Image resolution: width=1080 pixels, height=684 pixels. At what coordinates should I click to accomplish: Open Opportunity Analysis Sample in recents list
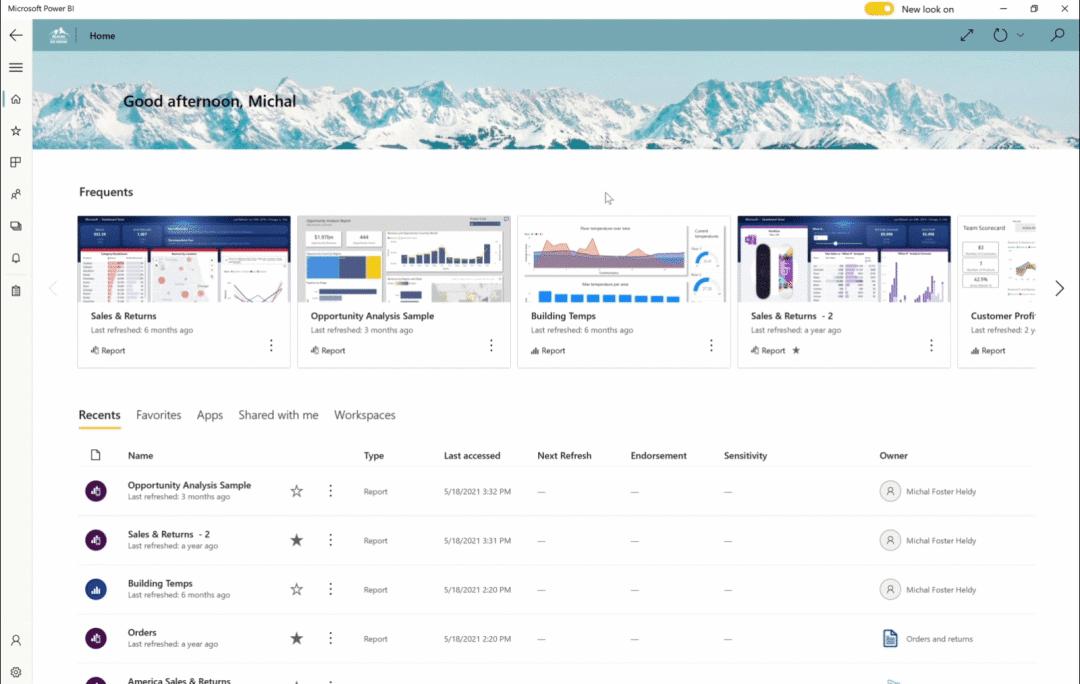pos(189,485)
